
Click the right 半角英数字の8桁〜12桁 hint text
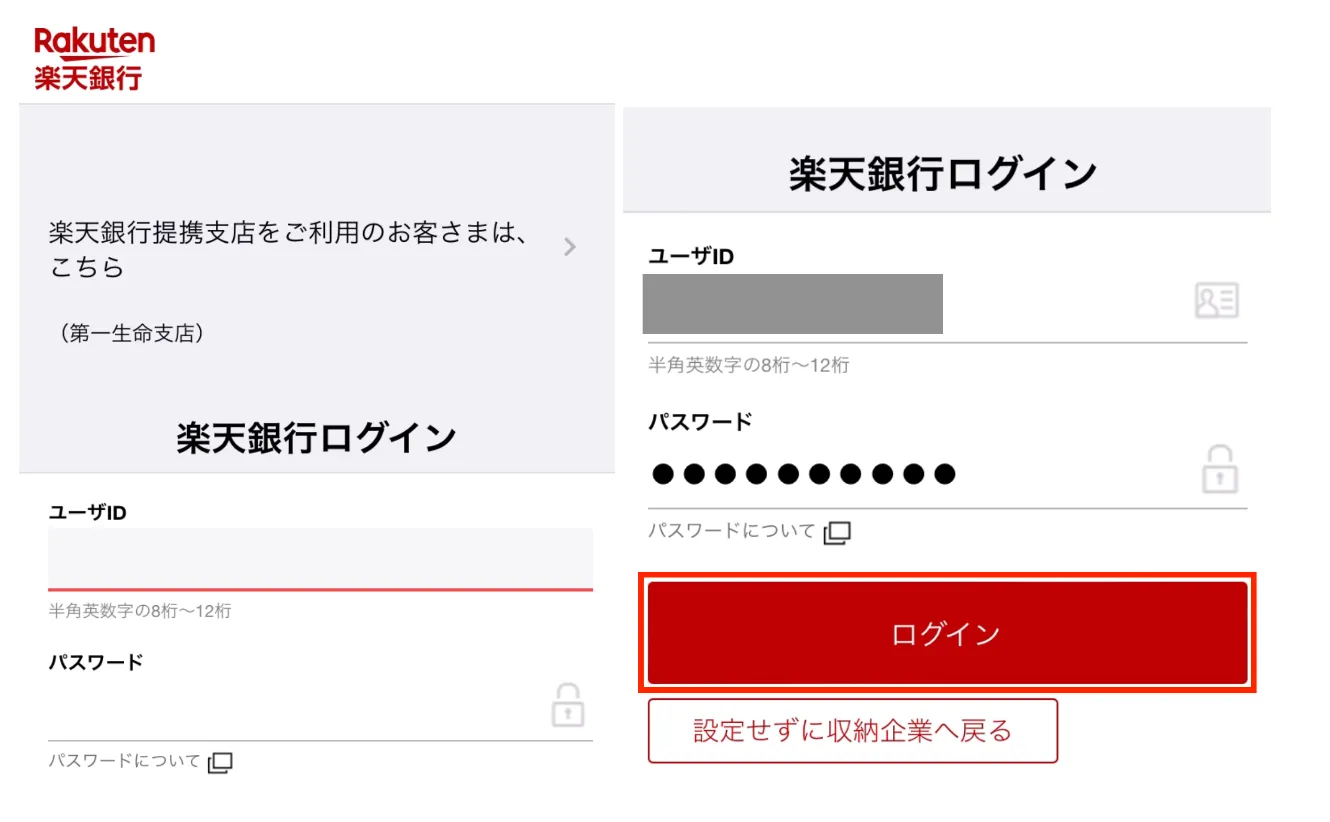(x=749, y=365)
